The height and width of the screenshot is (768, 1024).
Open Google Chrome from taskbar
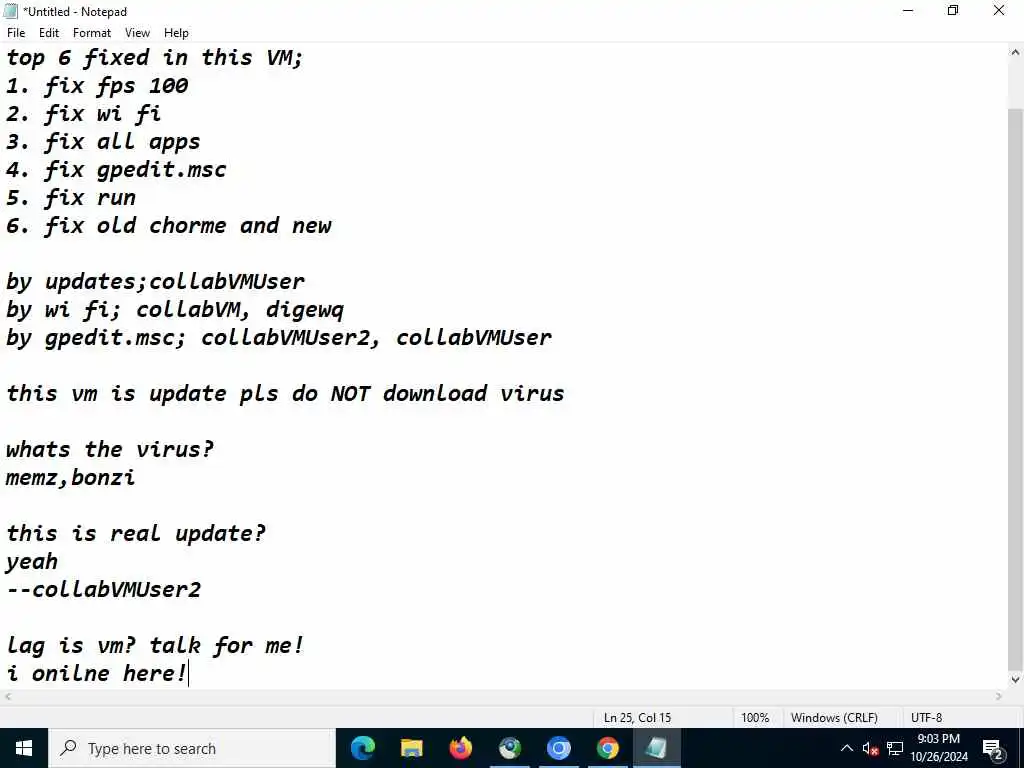click(607, 748)
